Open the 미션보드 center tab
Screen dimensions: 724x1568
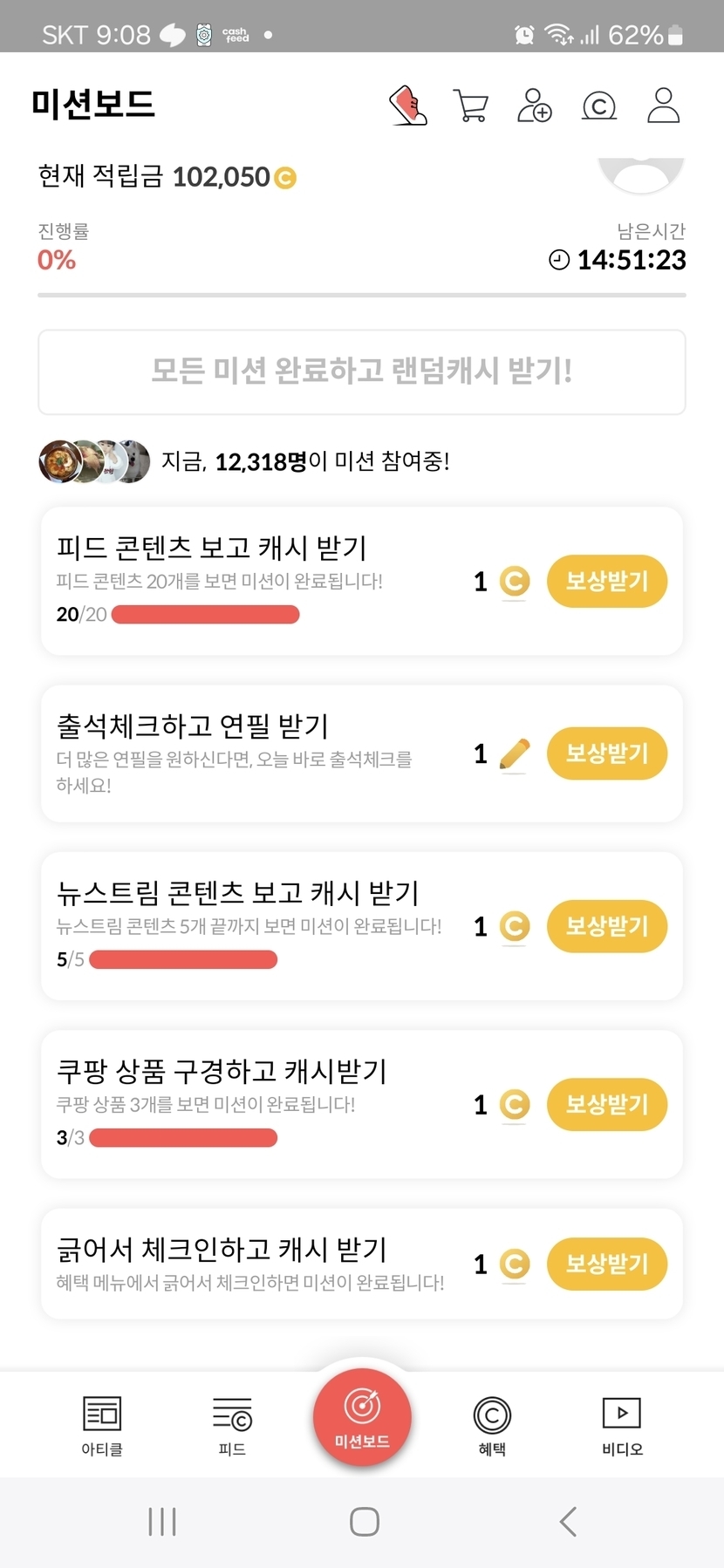click(x=362, y=1418)
